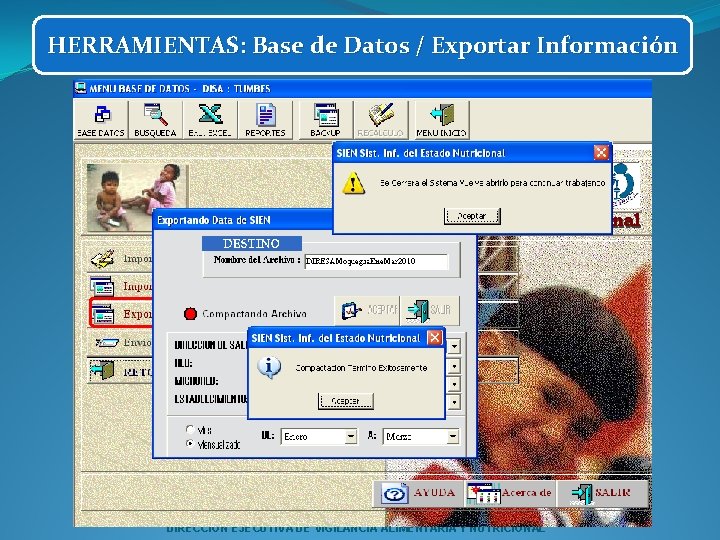Click the SALIR door icon in export dialog
The height and width of the screenshot is (540, 720).
(429, 310)
